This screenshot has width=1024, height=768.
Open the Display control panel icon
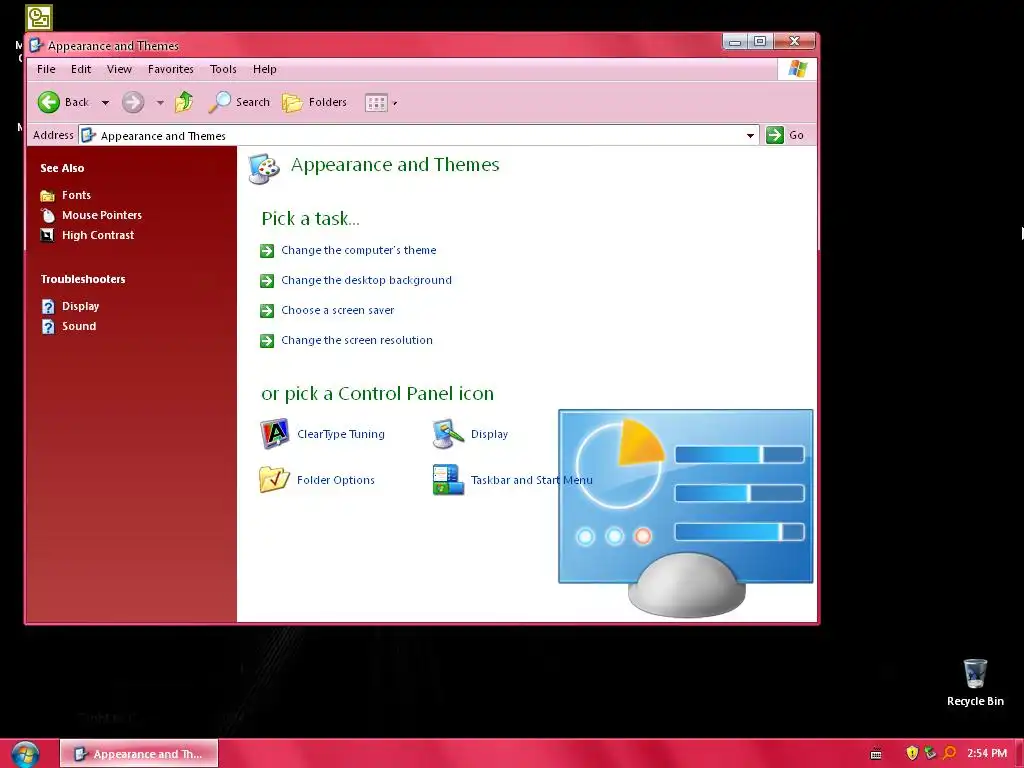(448, 434)
